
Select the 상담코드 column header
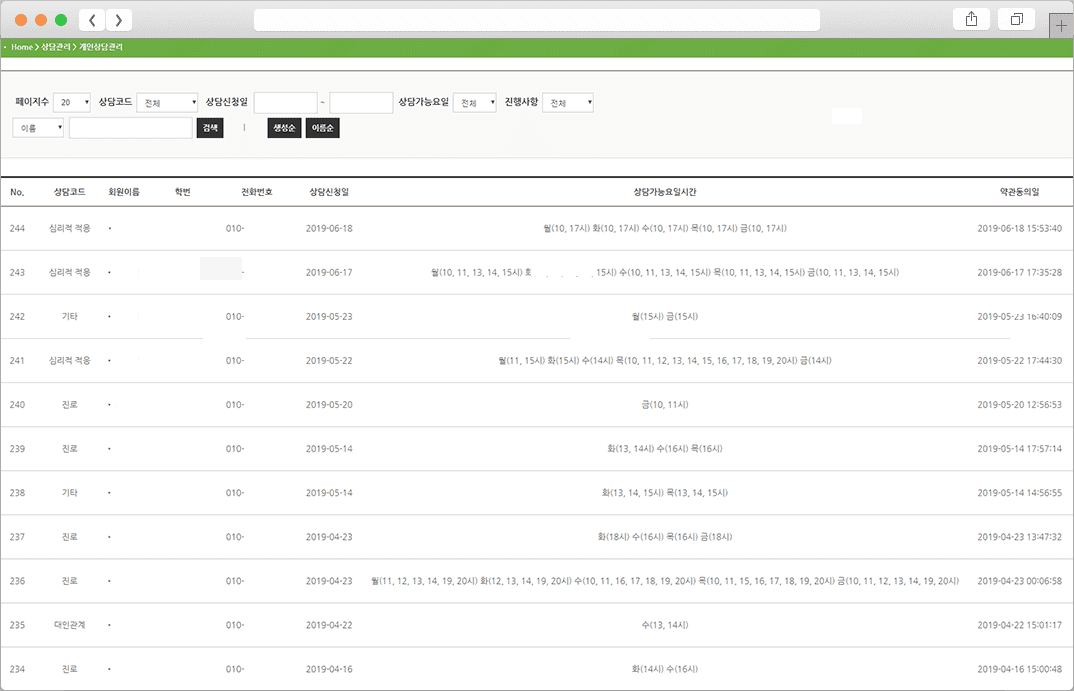(70, 192)
